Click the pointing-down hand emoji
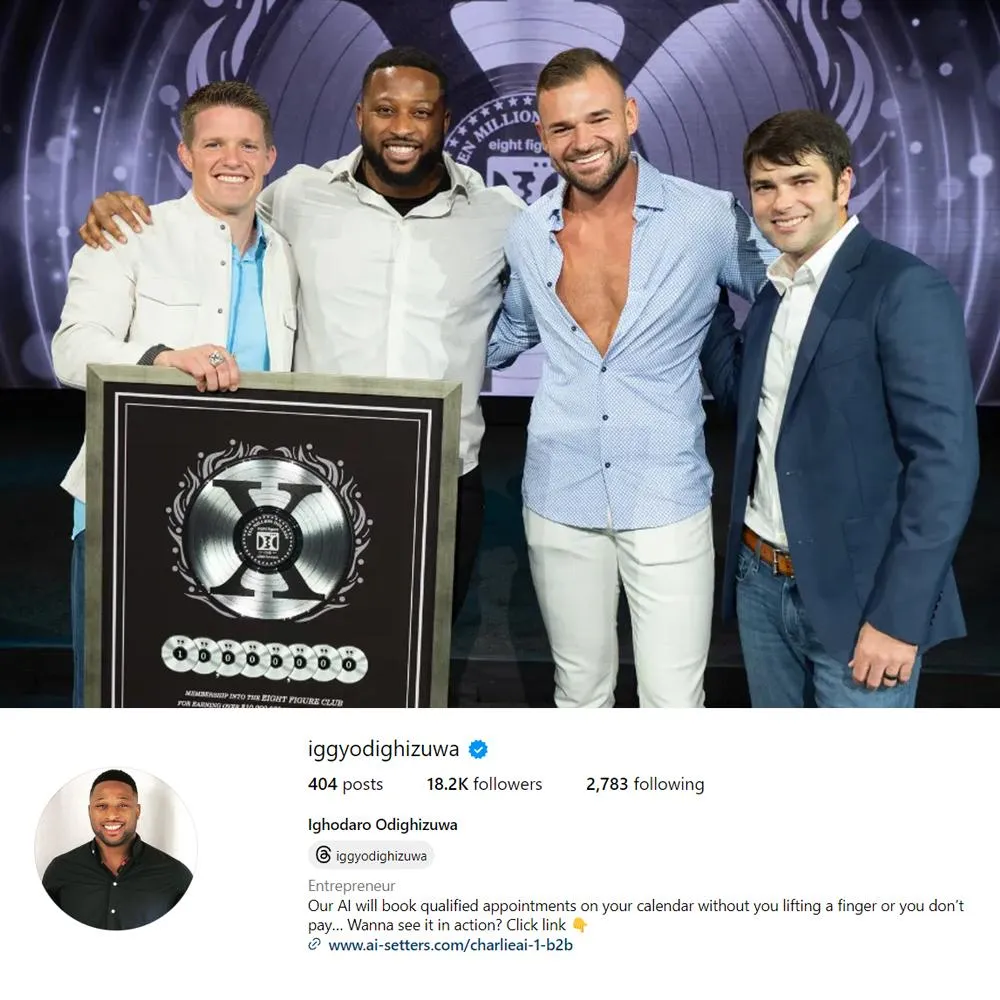 tap(579, 925)
